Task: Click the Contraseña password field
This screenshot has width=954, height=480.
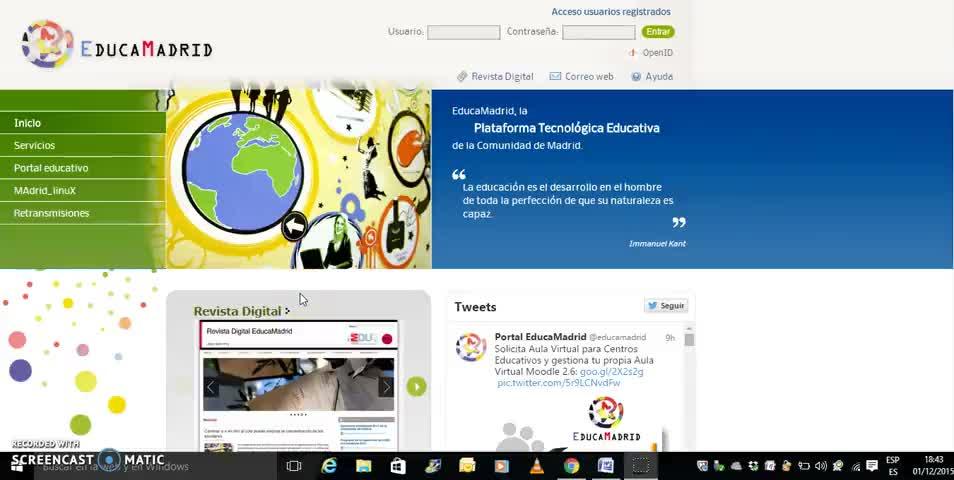Action: 599,32
